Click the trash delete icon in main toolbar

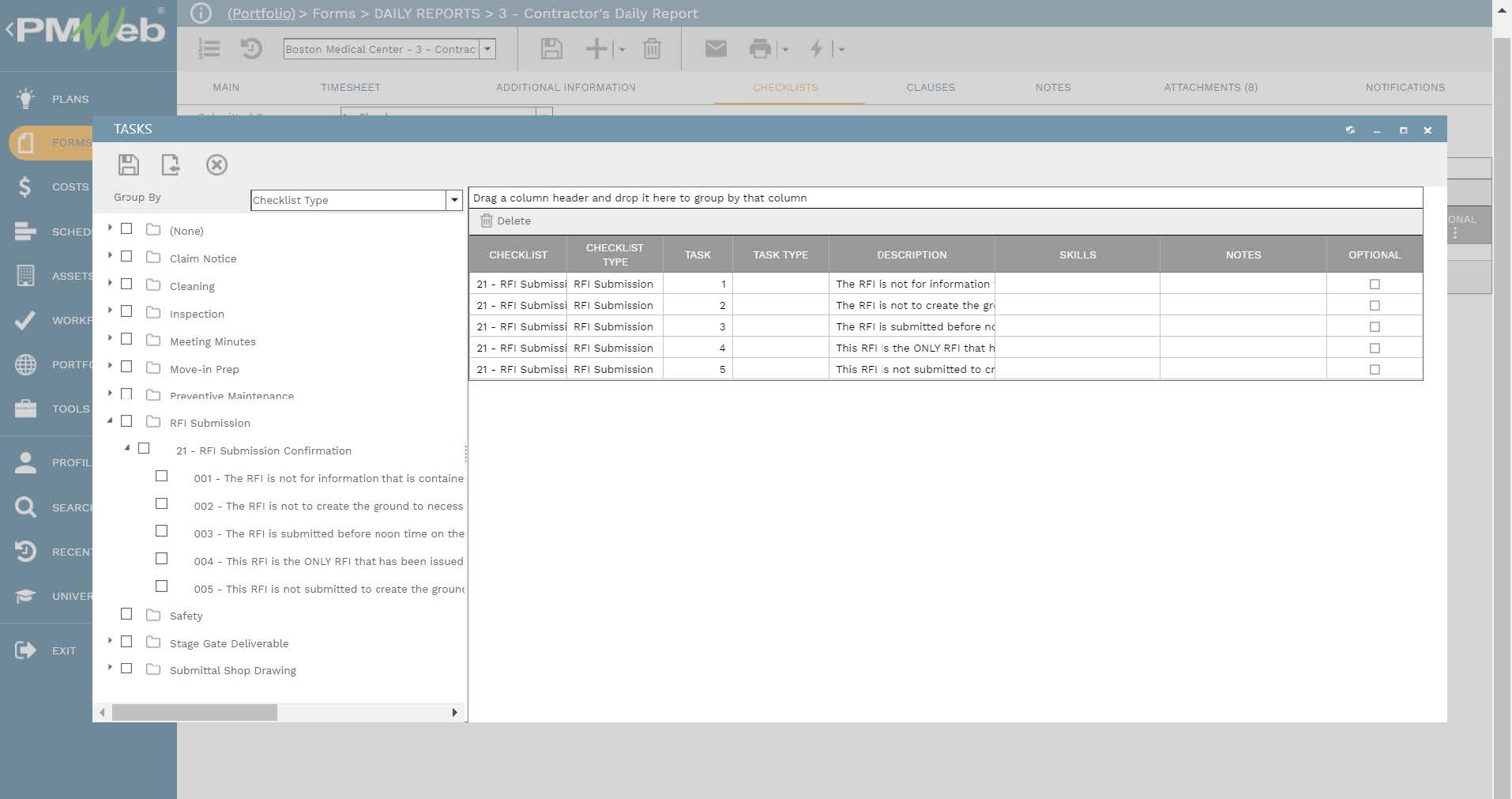652,49
